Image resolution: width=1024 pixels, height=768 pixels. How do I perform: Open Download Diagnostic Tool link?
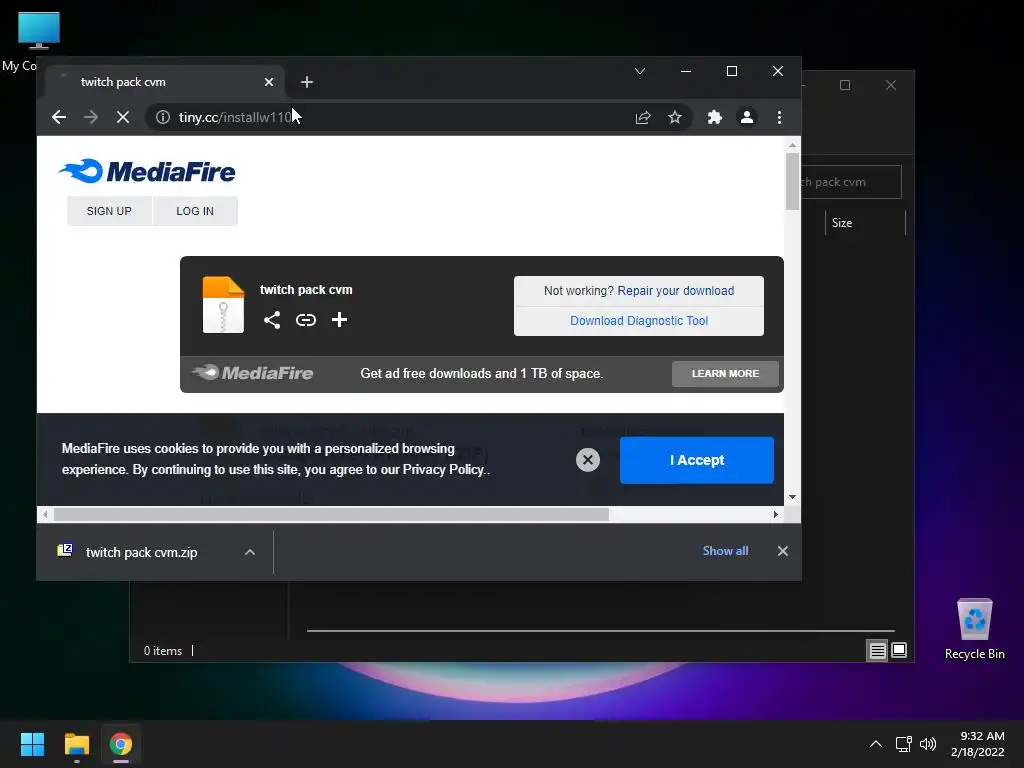click(639, 321)
